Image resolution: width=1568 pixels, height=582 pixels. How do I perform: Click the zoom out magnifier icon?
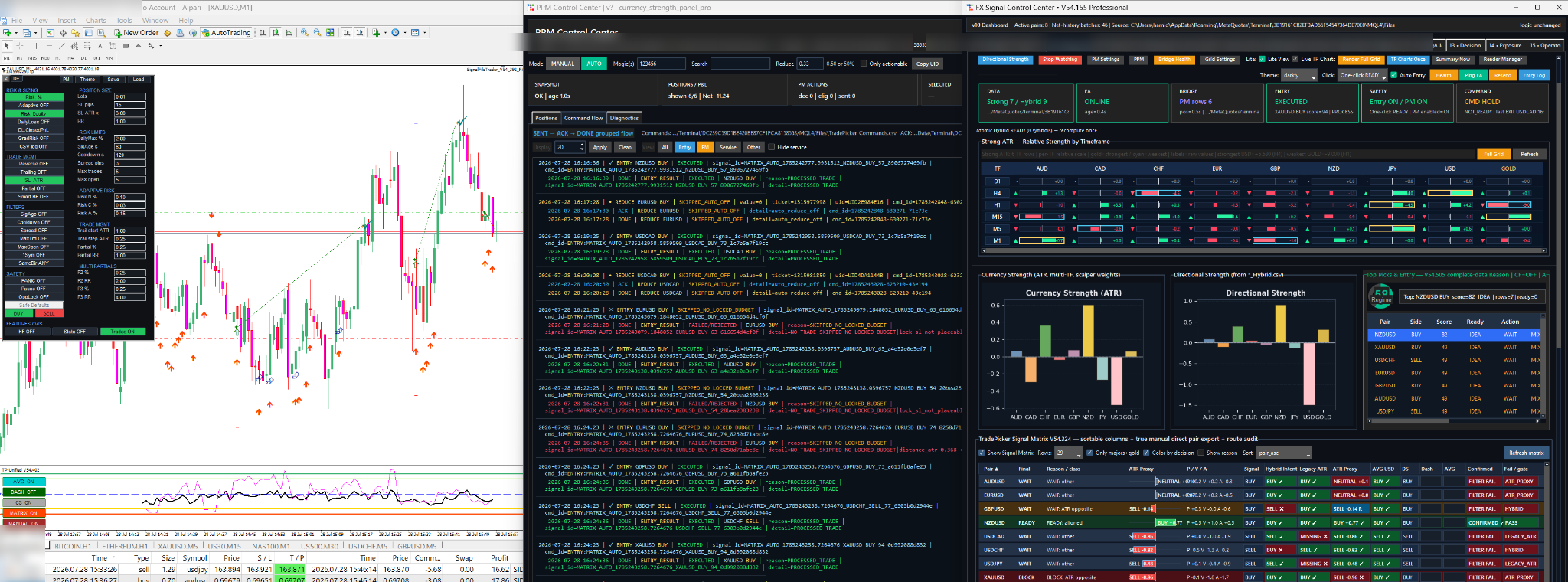(x=317, y=33)
